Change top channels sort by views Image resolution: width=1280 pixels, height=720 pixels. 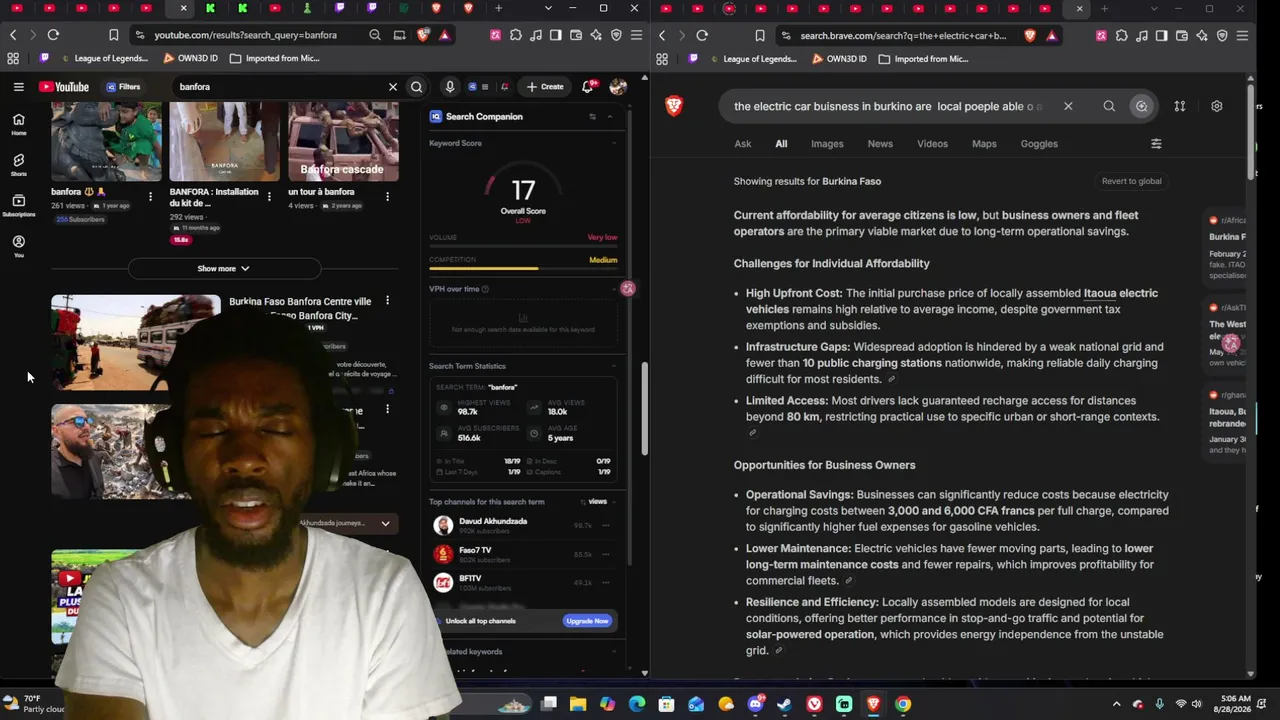(594, 502)
